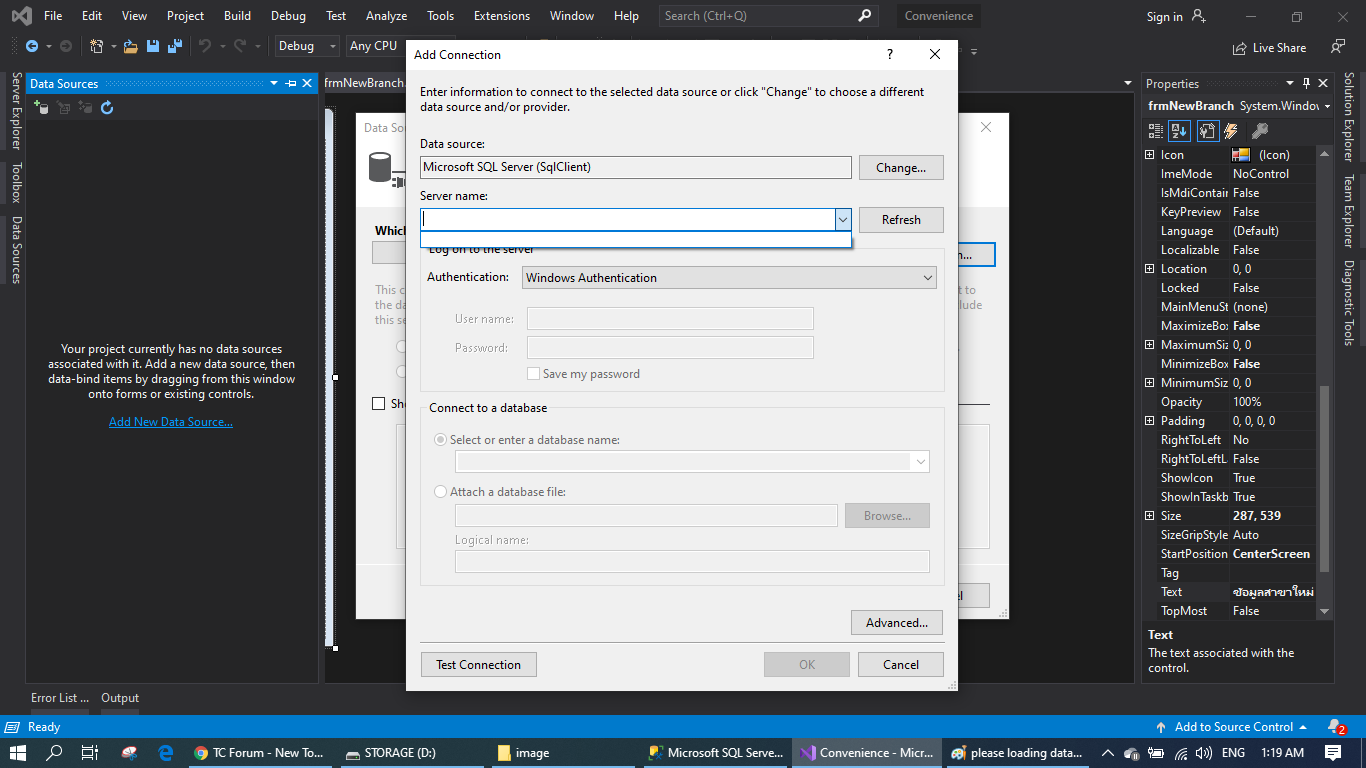Open the frmNewBranch object selector dropdown in Properties
Screen dimensions: 1366x768
click(1327, 106)
